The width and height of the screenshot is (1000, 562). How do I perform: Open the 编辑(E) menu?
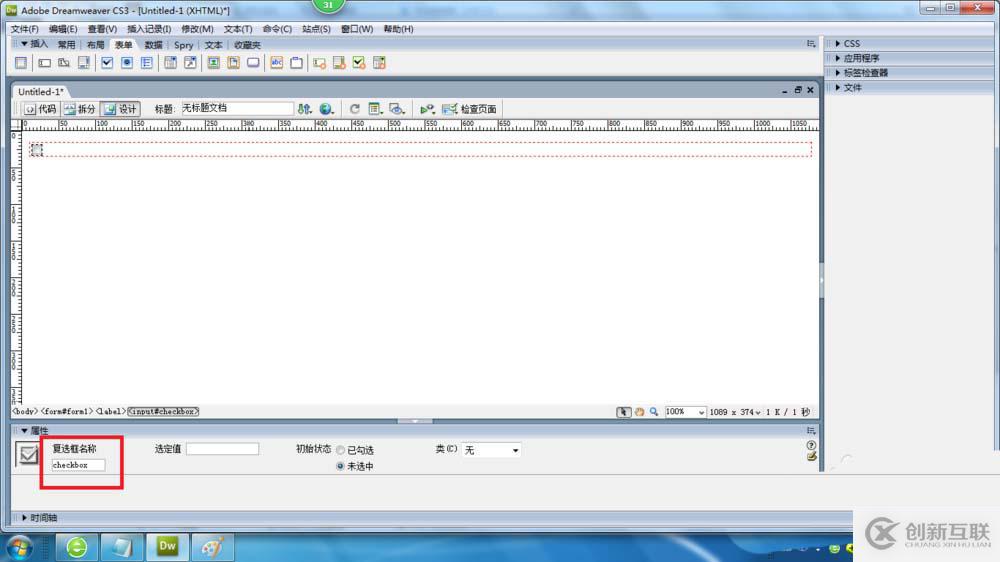[x=62, y=29]
